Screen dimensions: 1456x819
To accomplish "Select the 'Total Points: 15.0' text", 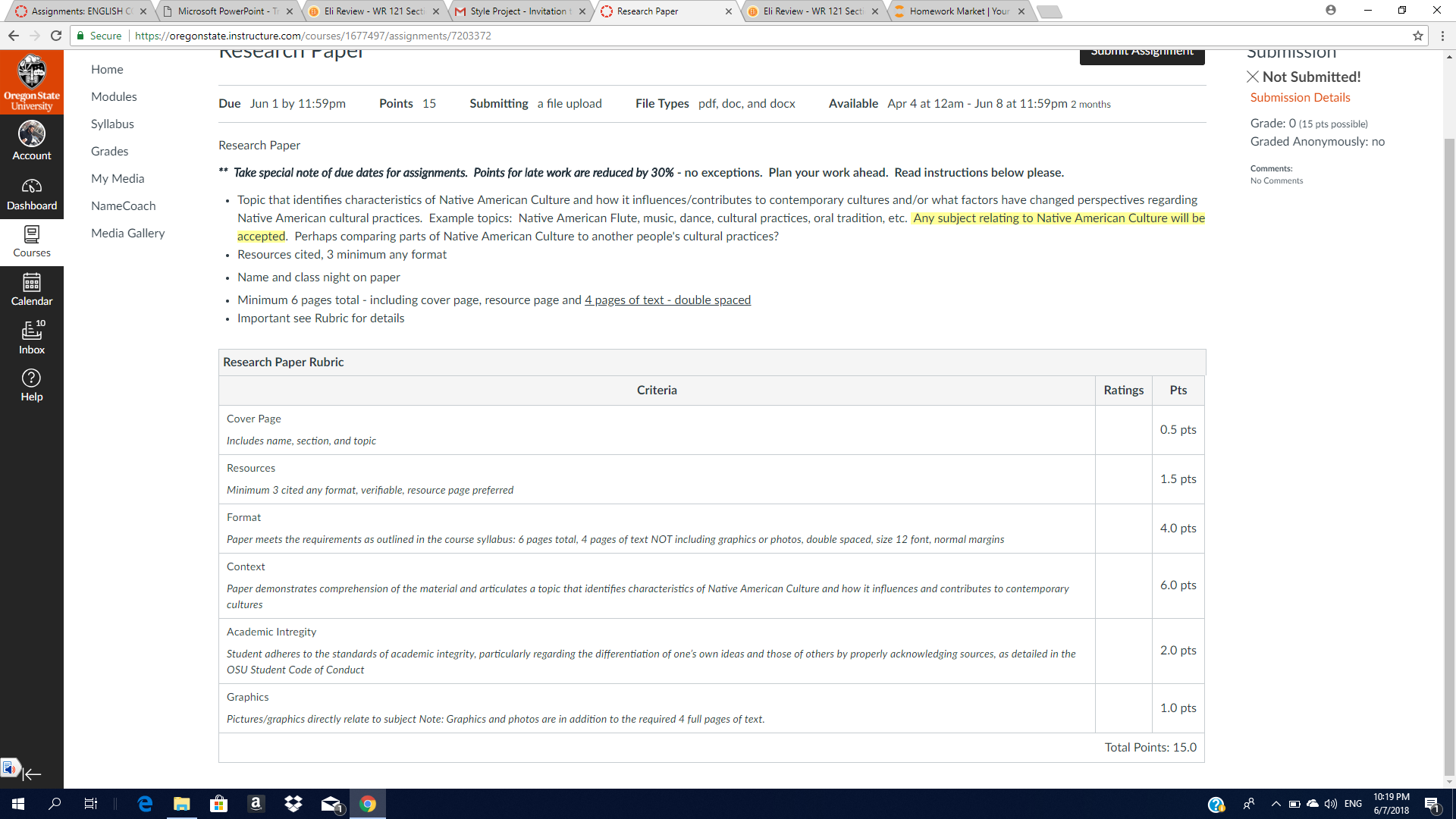I will tap(1150, 747).
